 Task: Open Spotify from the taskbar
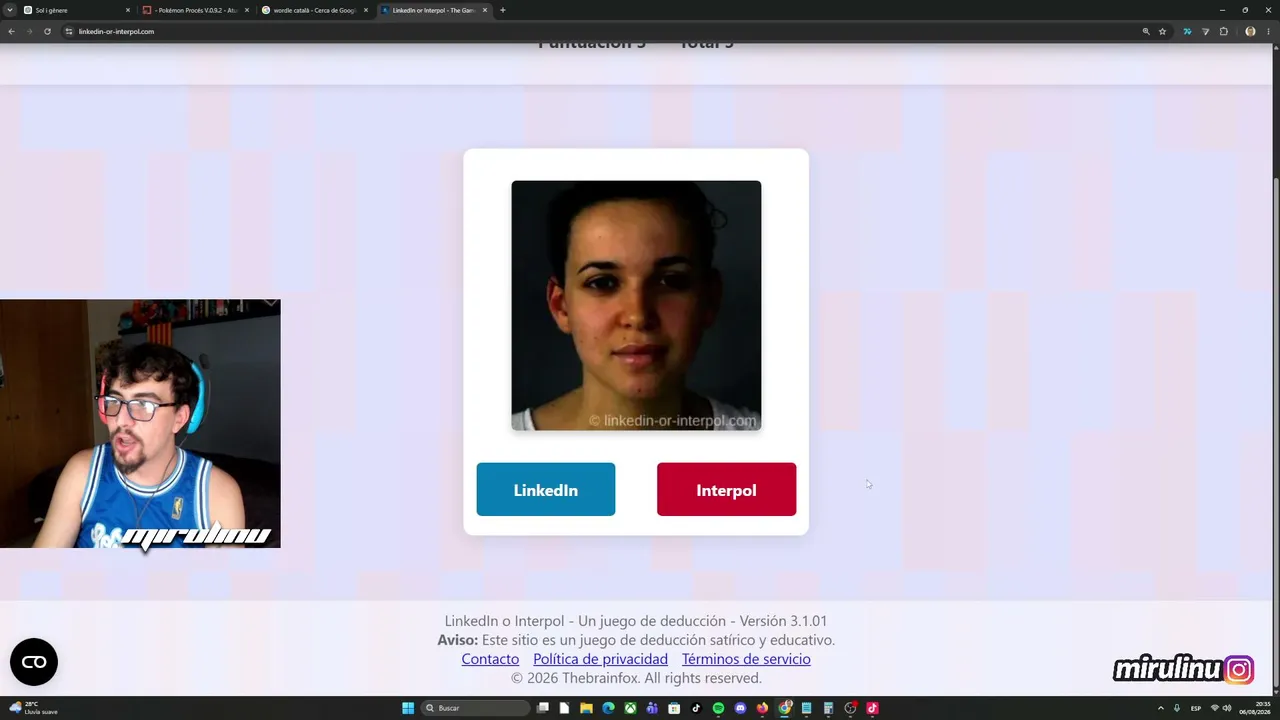tap(718, 708)
